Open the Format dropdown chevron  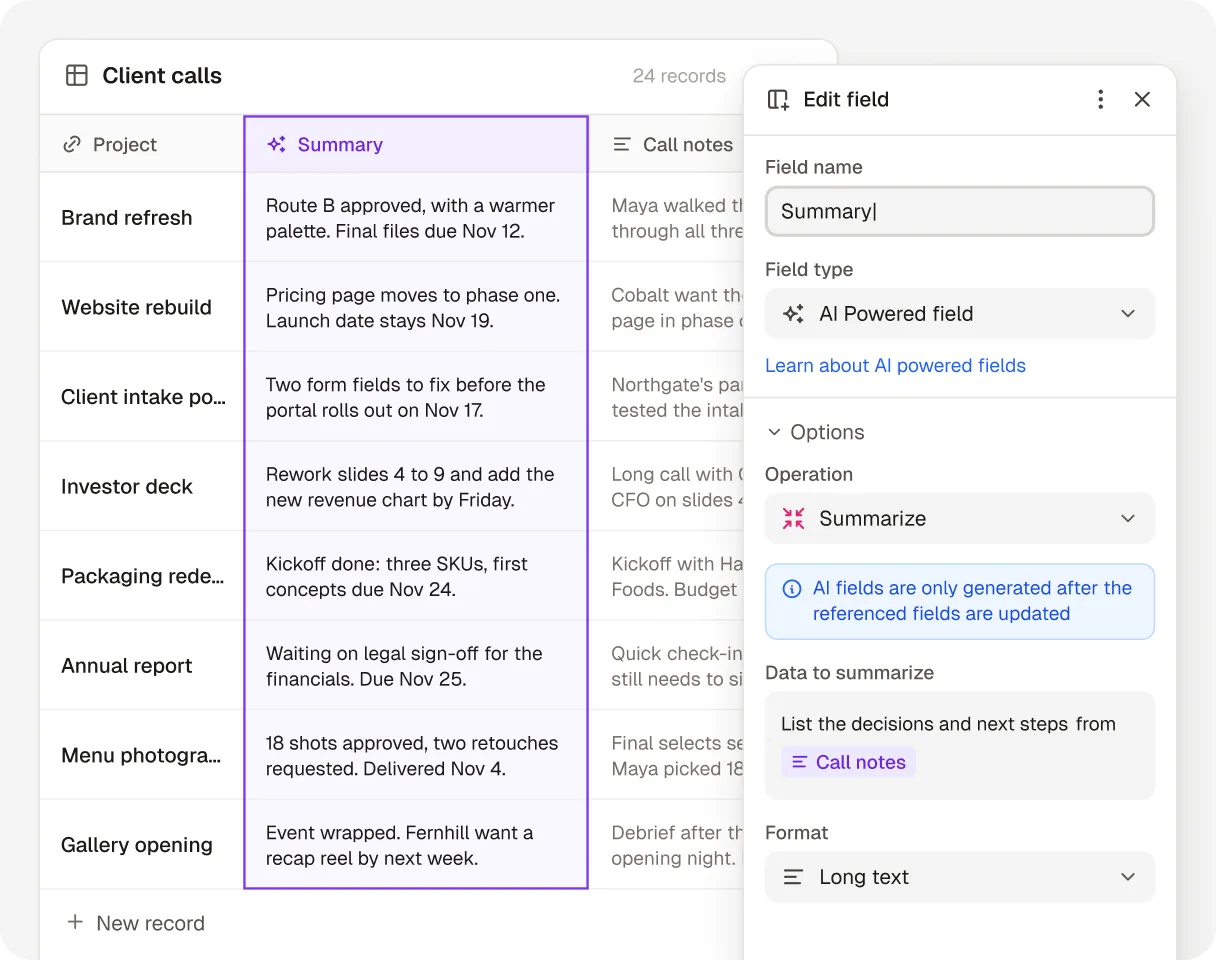(x=1128, y=877)
